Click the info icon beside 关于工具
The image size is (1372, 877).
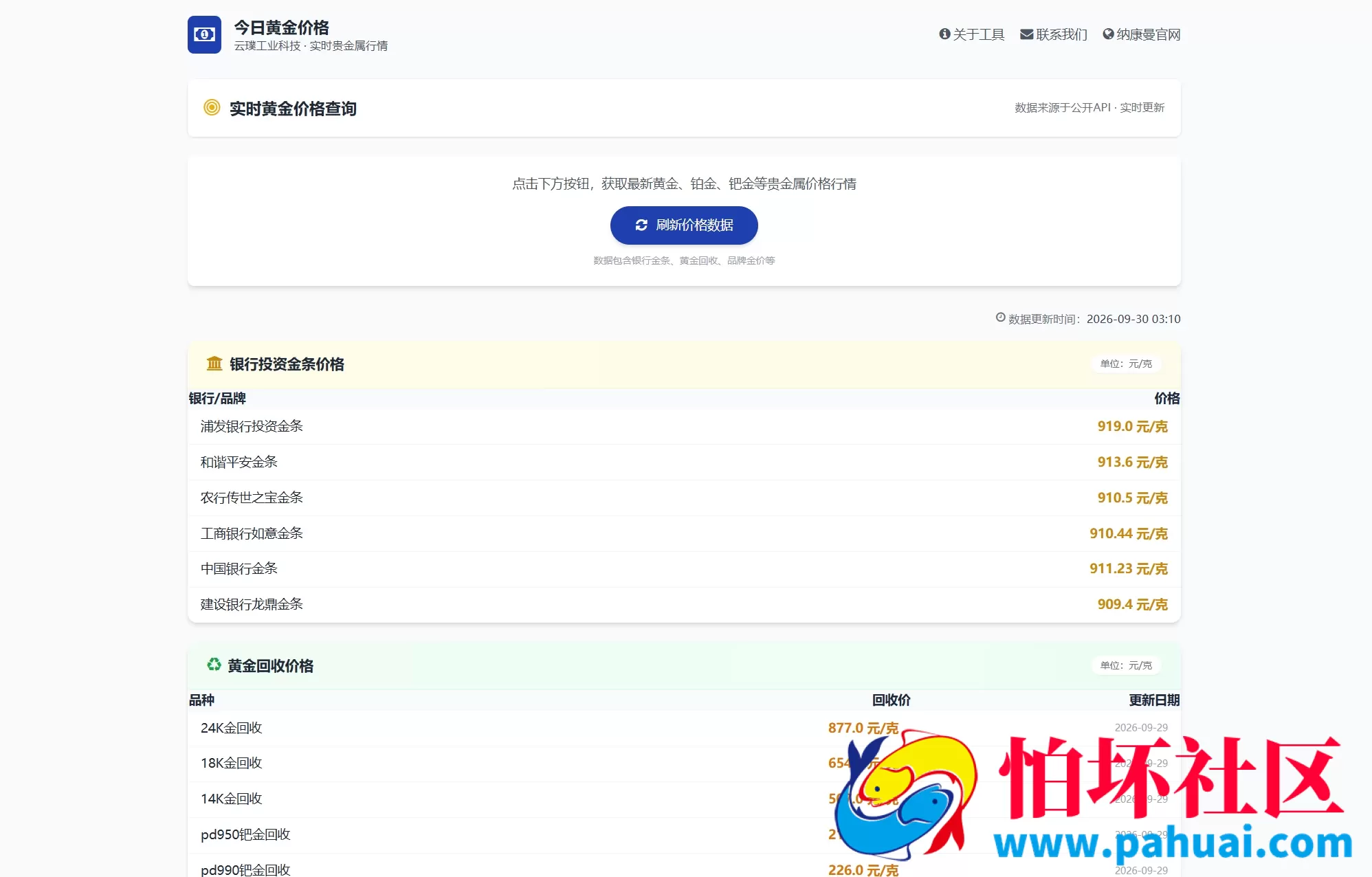coord(944,34)
